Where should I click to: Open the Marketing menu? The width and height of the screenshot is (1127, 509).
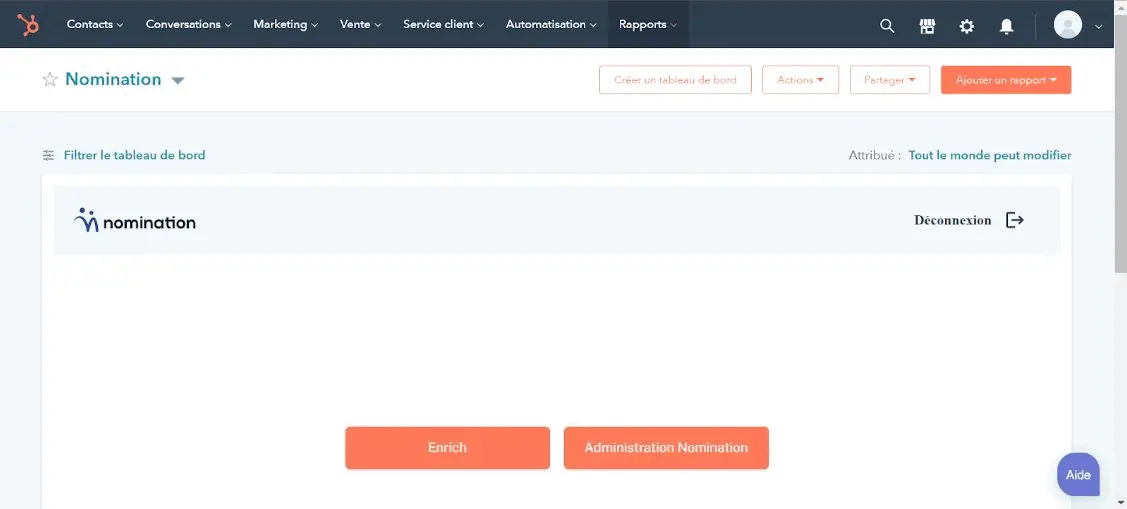(x=285, y=24)
